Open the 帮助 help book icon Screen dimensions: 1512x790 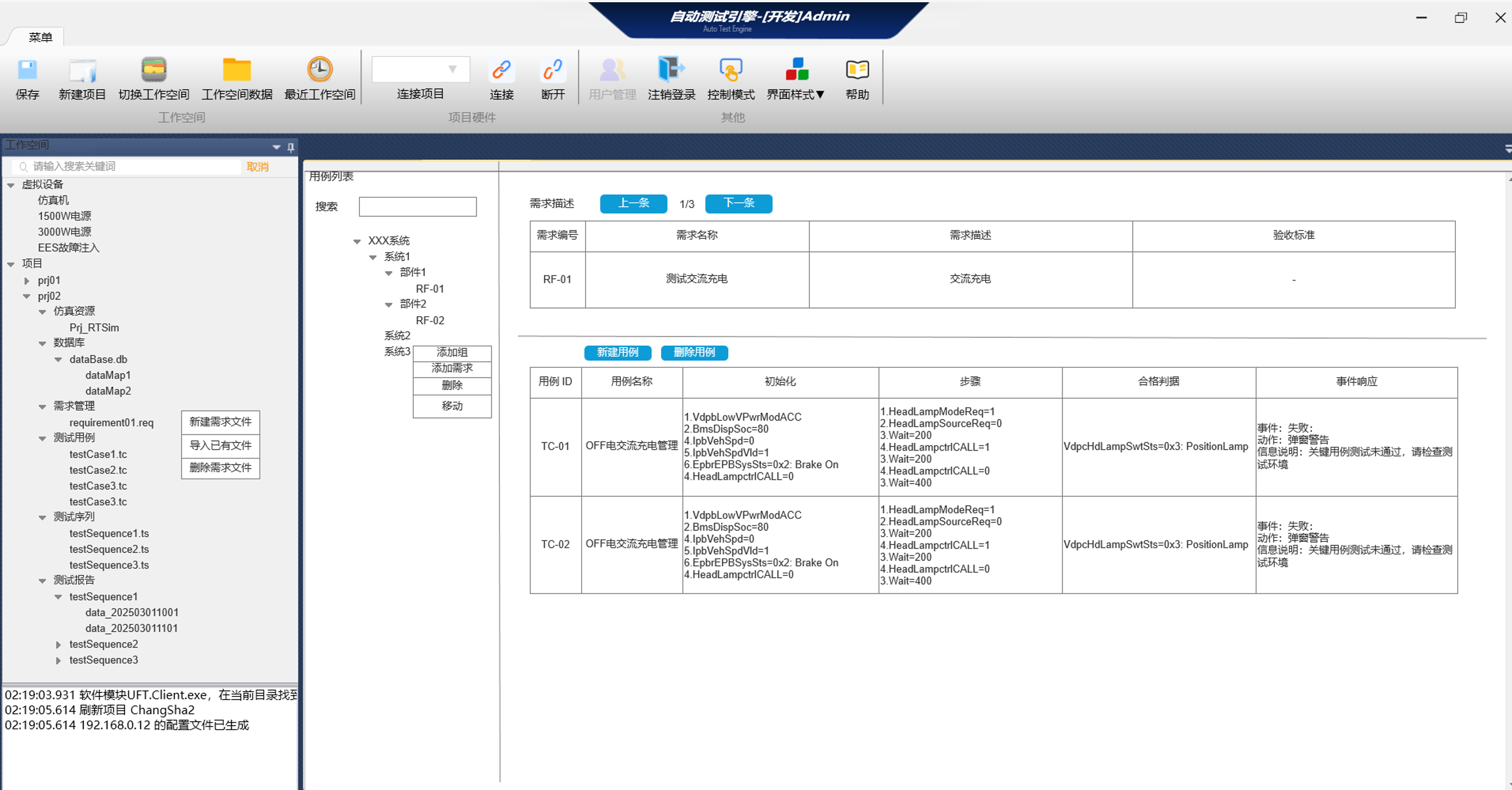[x=857, y=71]
